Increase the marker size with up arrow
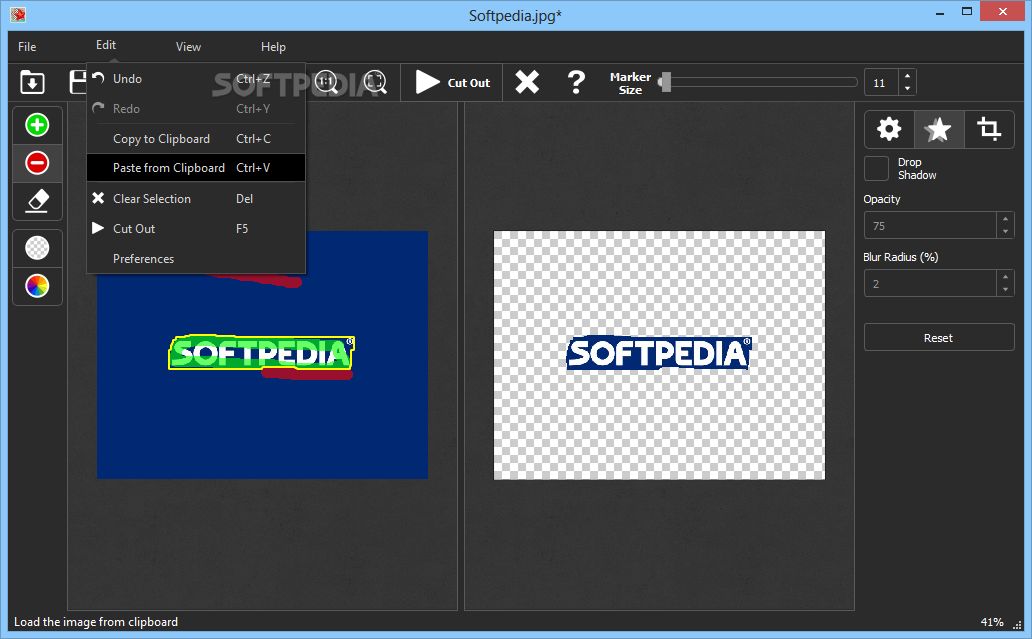Screen dimensions: 1032x639 908,76
